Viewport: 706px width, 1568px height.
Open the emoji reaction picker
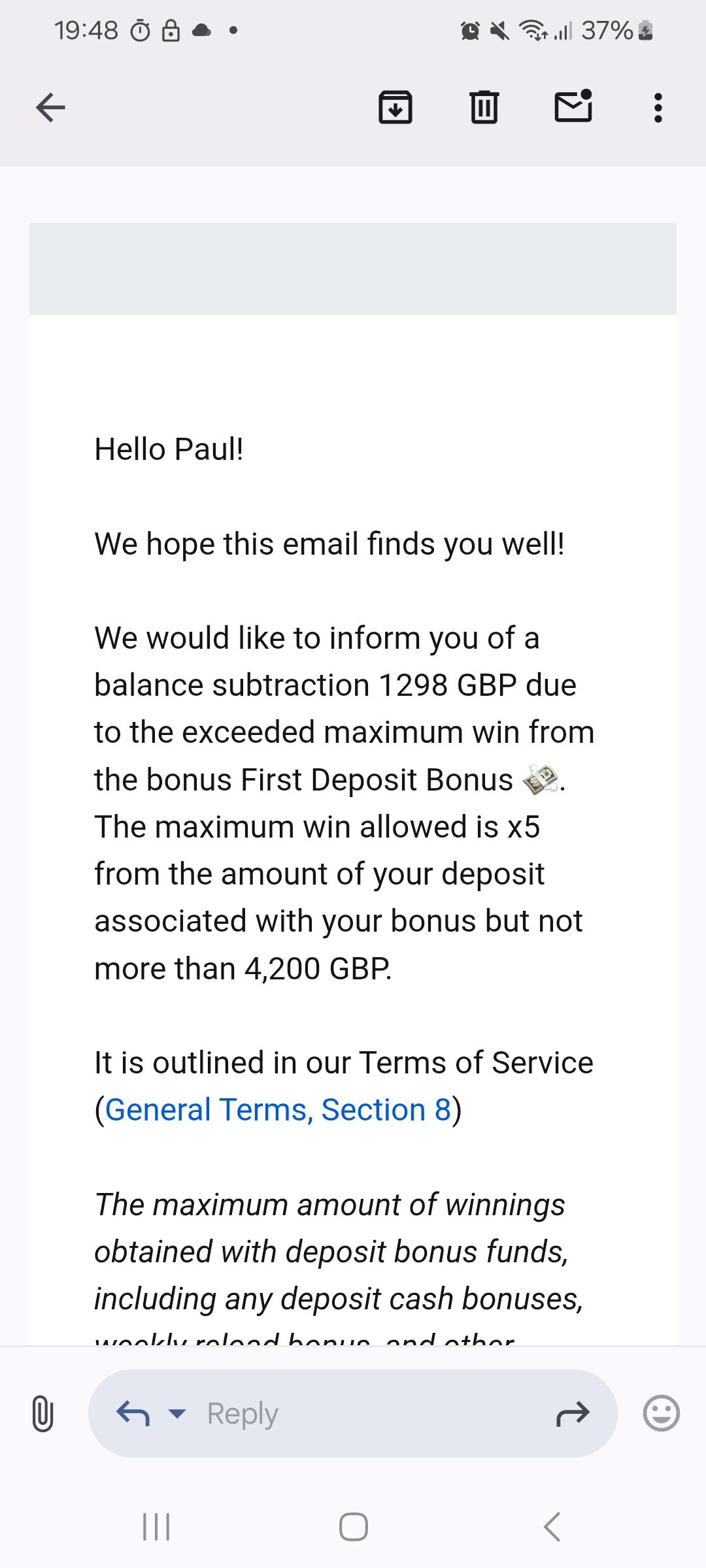tap(661, 1413)
